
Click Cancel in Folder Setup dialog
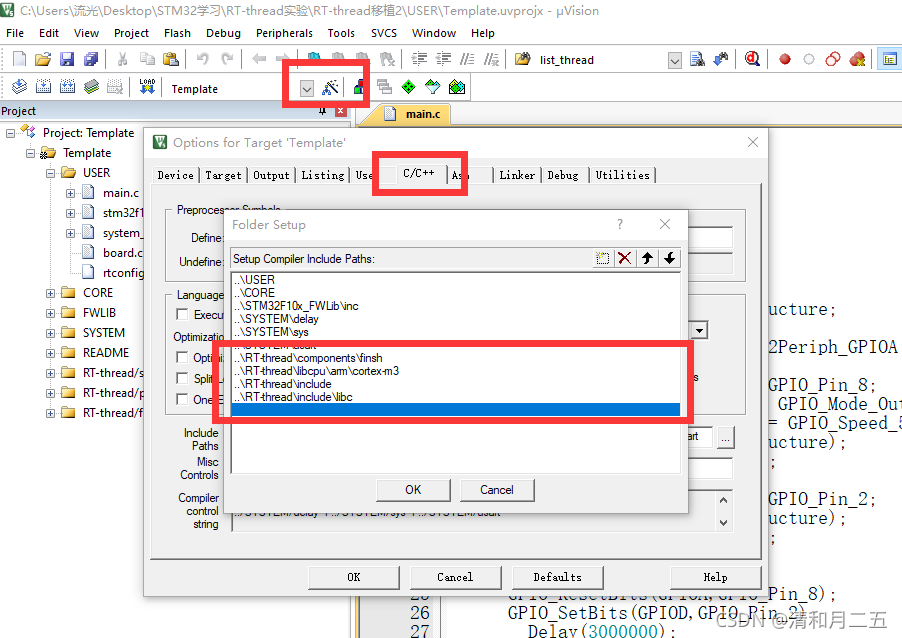point(497,490)
